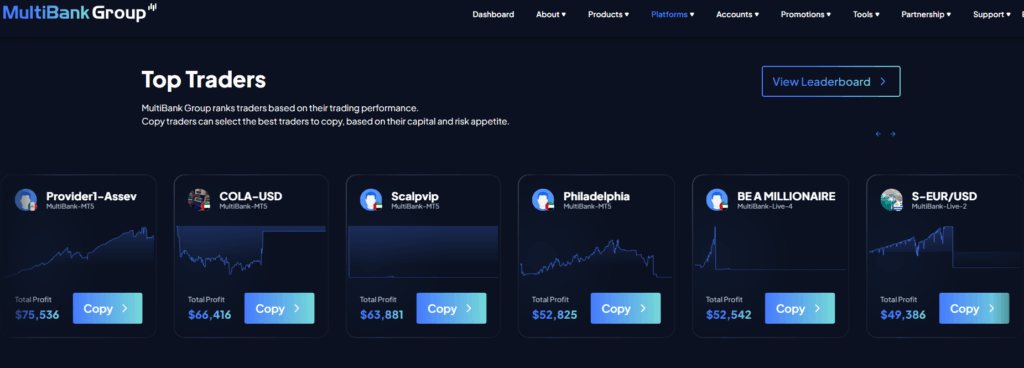Expand the Products dropdown menu
Viewport: 1024px width, 368px height.
[609, 14]
